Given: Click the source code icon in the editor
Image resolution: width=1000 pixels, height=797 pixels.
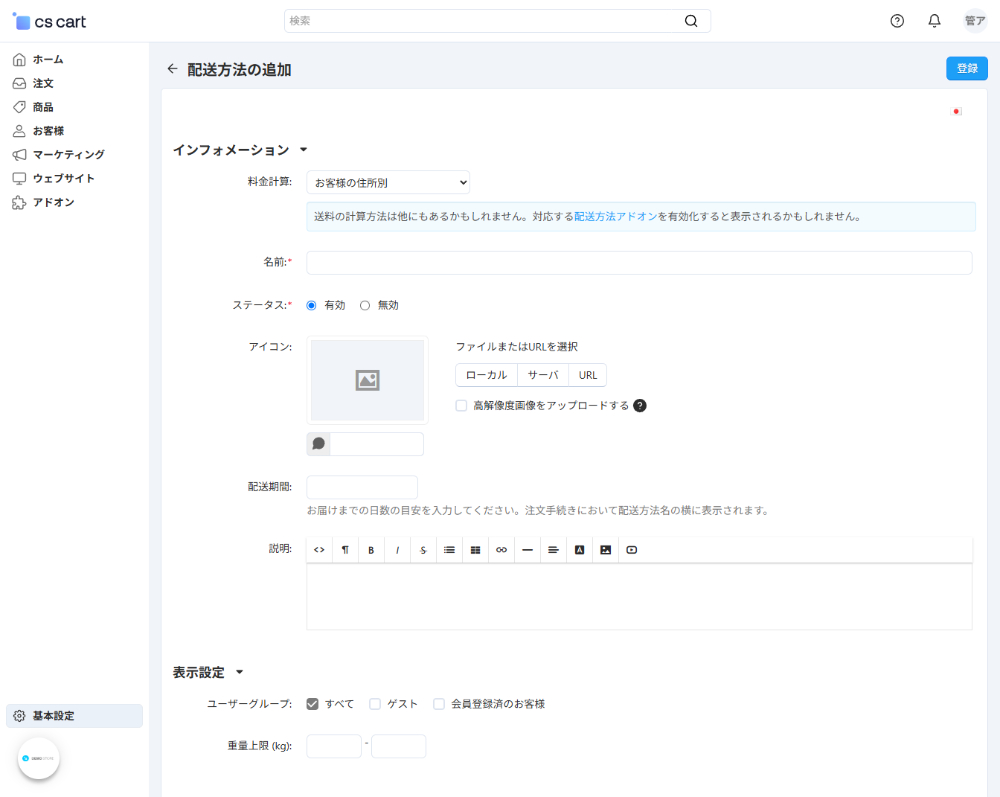Looking at the screenshot, I should pyautogui.click(x=319, y=550).
